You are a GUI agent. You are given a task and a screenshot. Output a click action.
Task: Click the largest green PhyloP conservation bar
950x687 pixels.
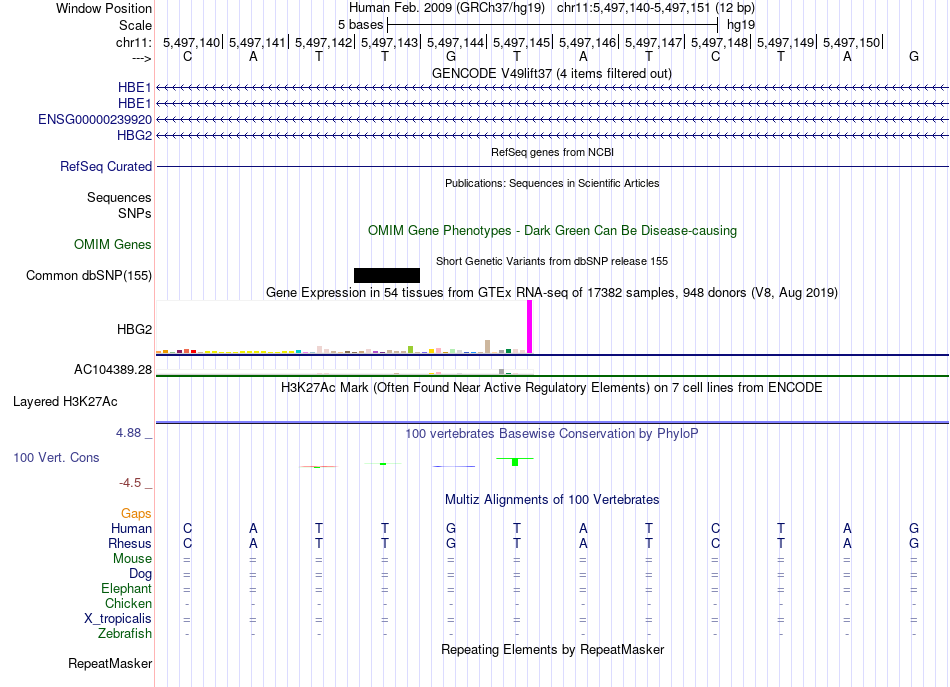coord(515,462)
